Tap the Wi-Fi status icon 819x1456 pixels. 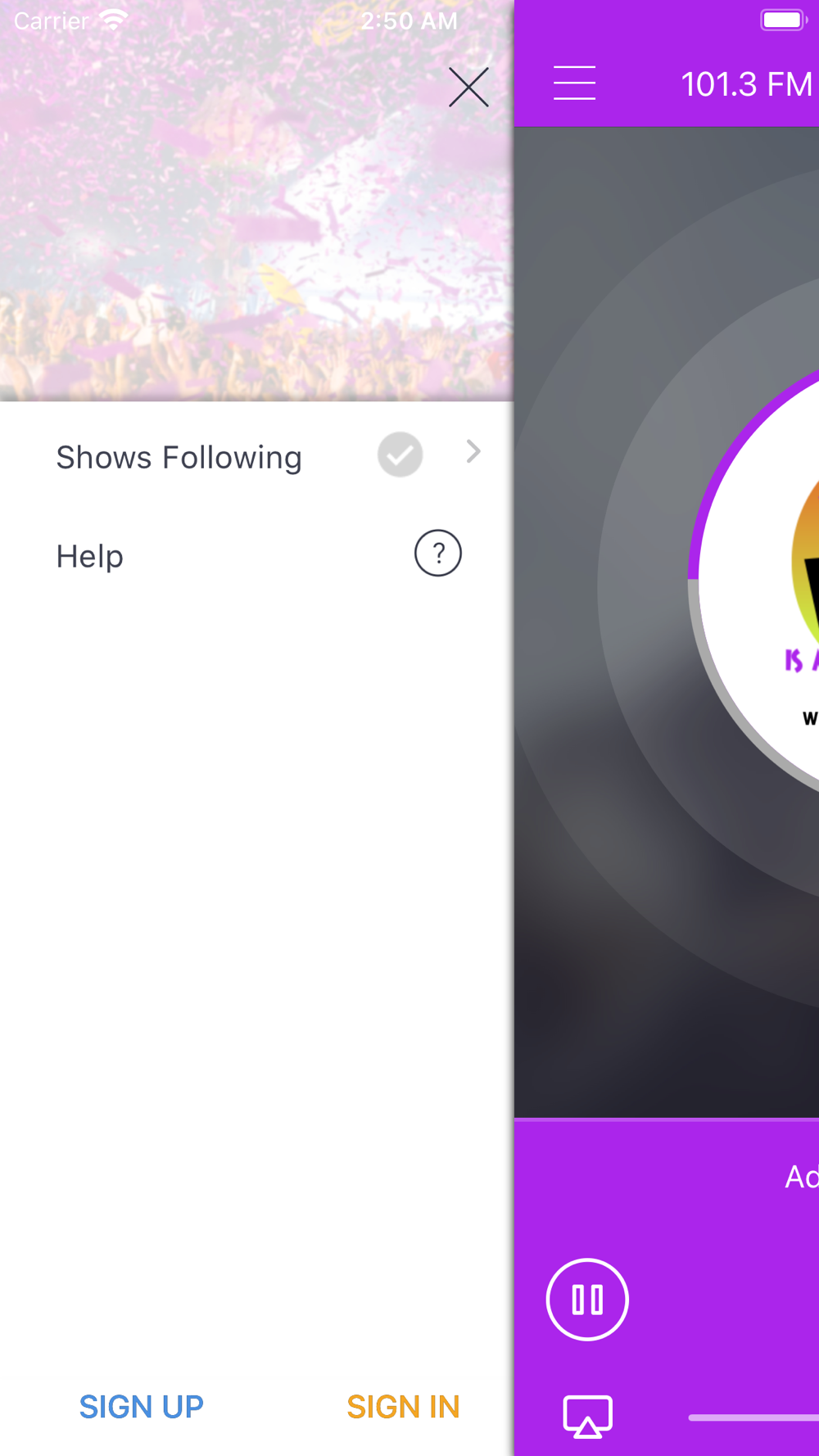[x=114, y=20]
